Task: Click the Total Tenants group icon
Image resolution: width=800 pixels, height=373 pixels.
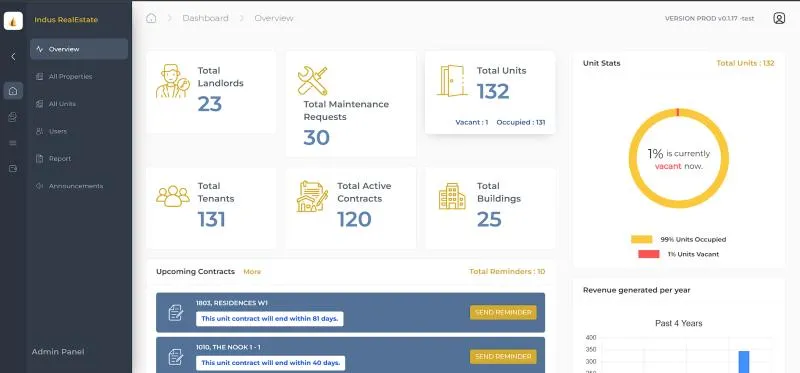Action: coord(173,196)
